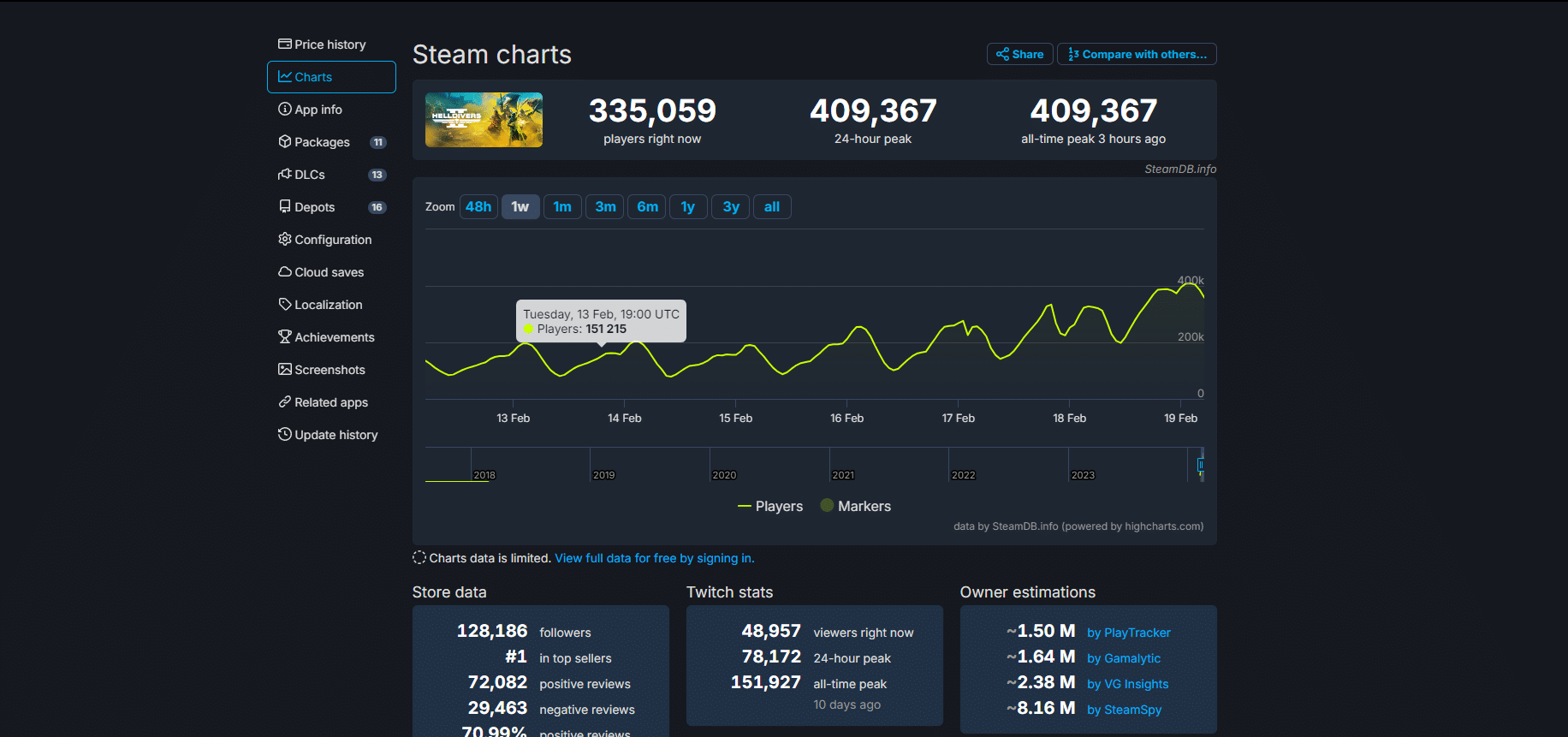Click the Cloud saves cloud icon

pos(284,271)
